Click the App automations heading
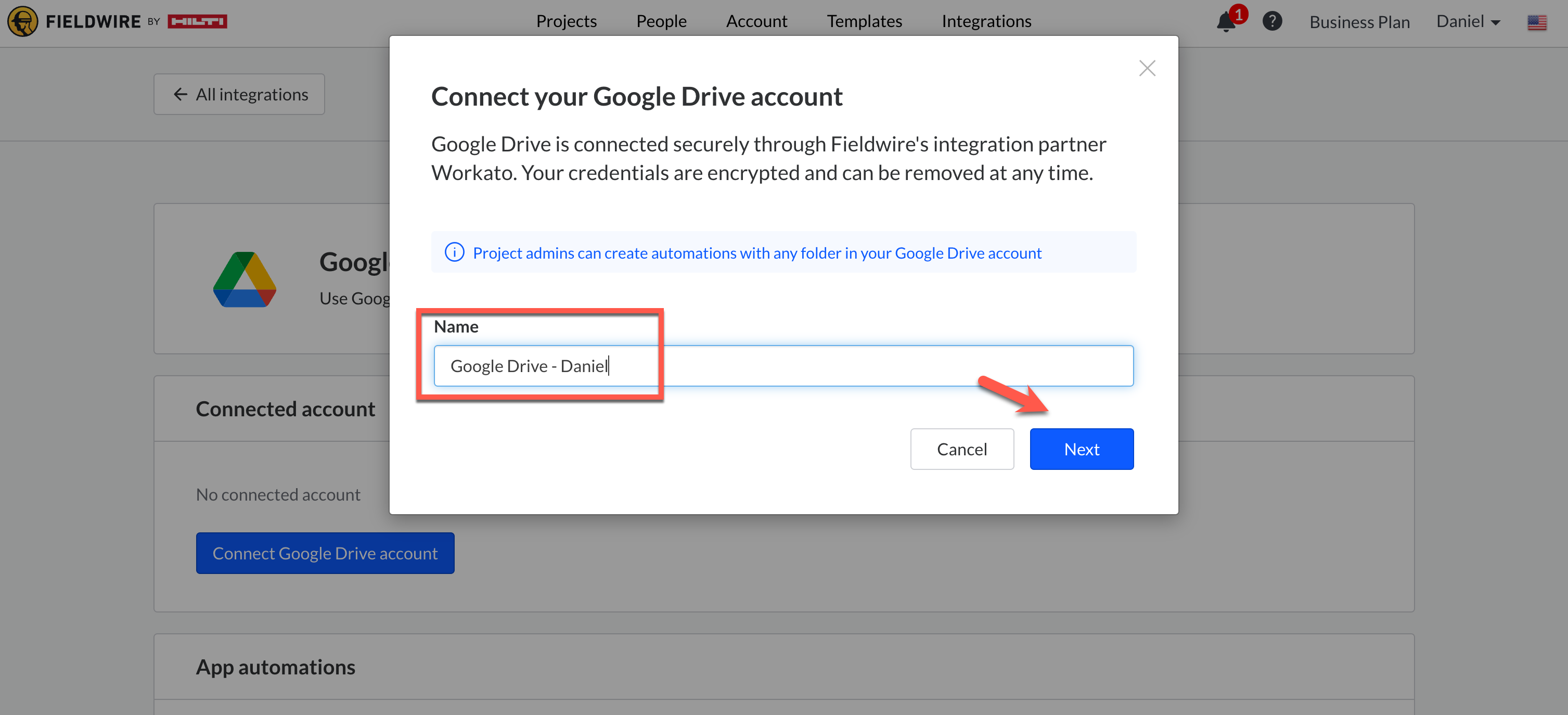 [275, 667]
